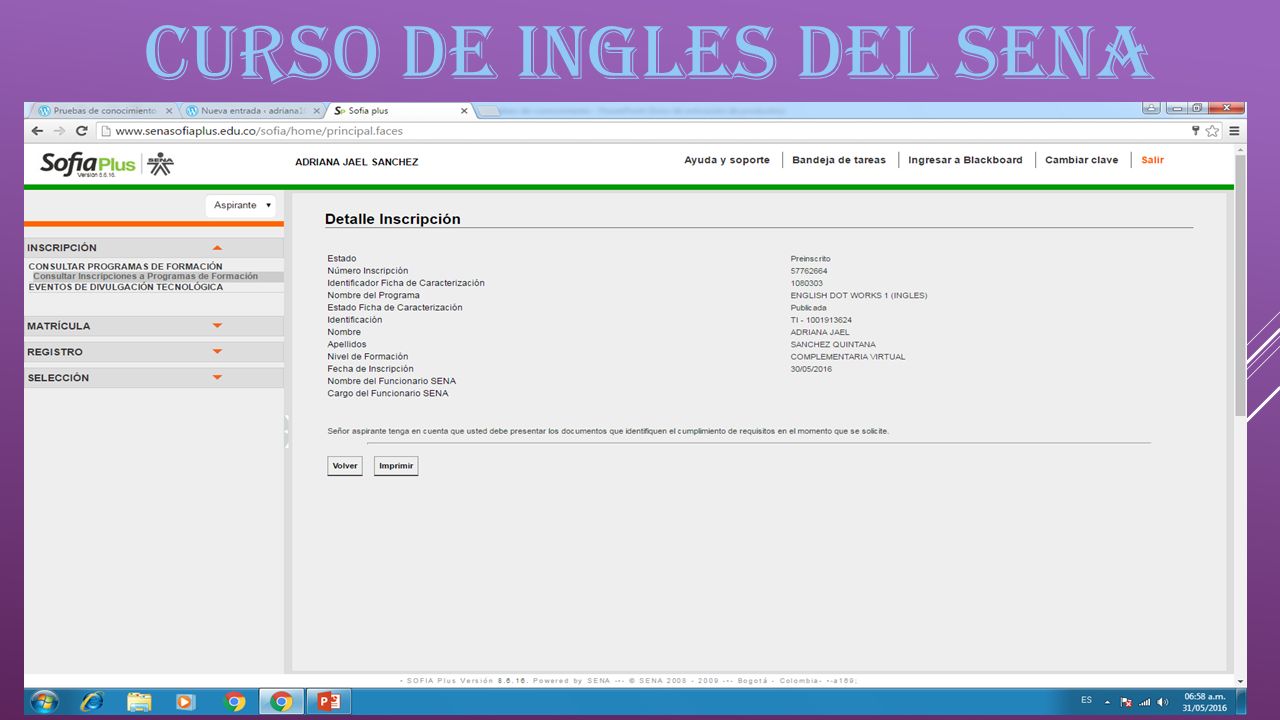Open Bandeja de tareas
The image size is (1280, 720).
(x=839, y=160)
